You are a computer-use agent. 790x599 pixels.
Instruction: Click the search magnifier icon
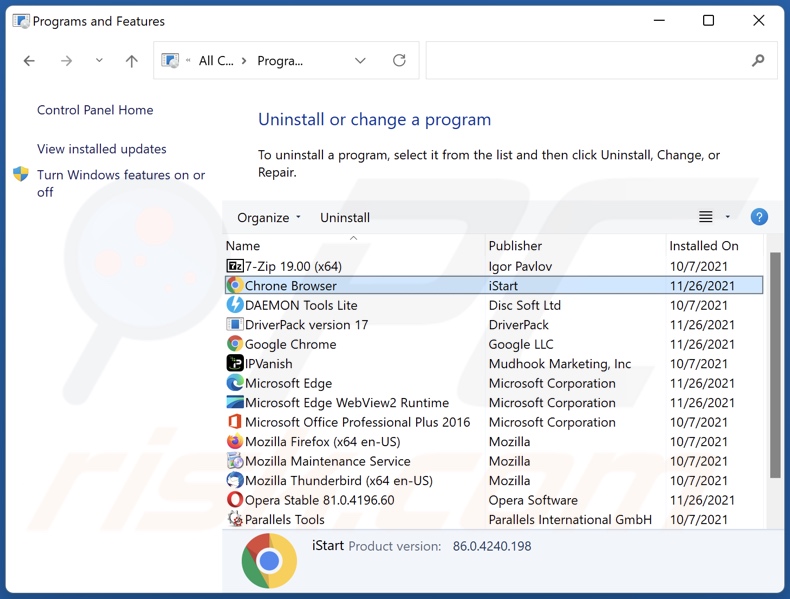tap(758, 60)
